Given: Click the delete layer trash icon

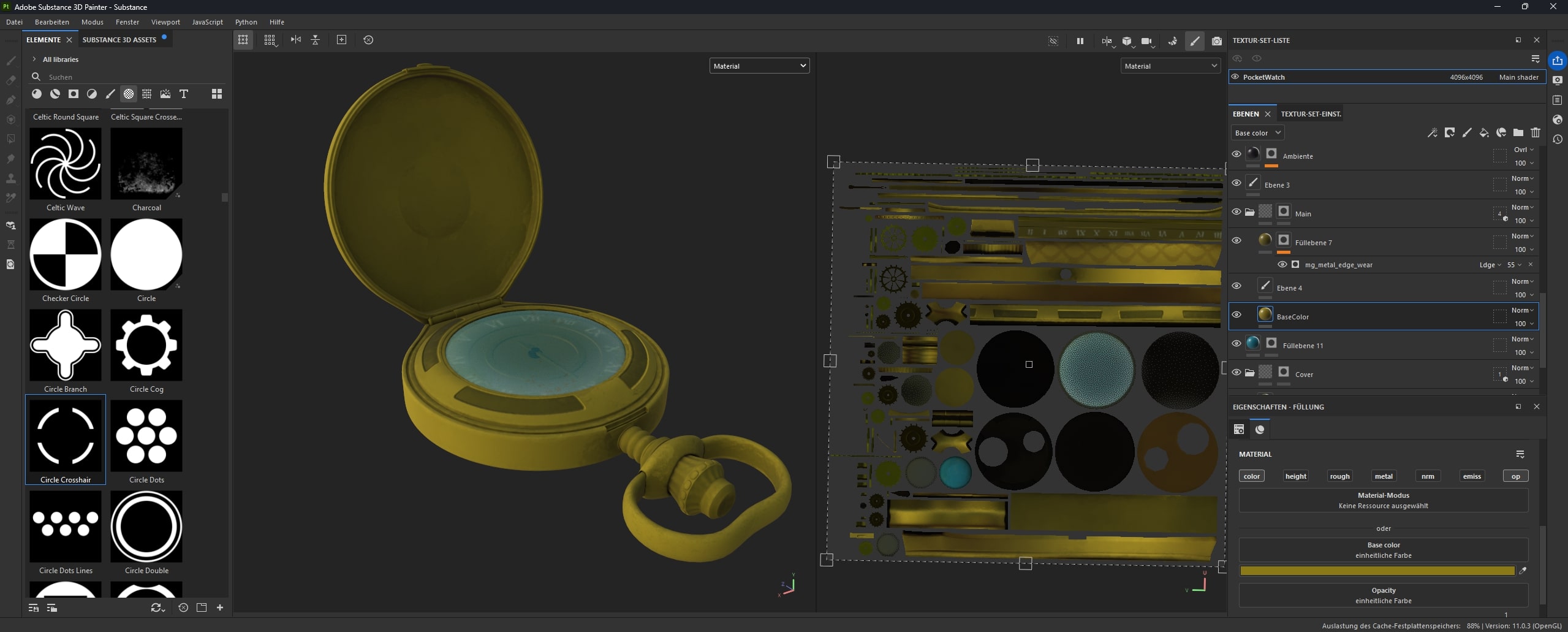Looking at the screenshot, I should point(1535,132).
